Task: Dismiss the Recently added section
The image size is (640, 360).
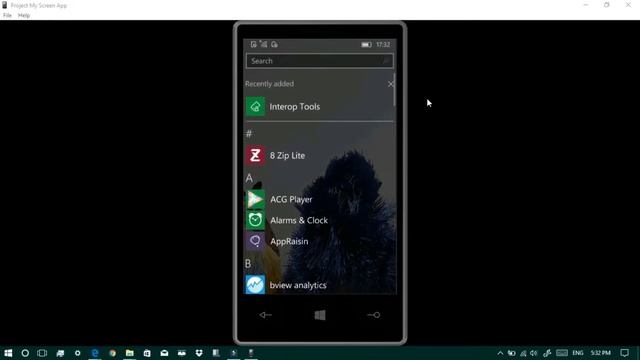Action: click(391, 84)
